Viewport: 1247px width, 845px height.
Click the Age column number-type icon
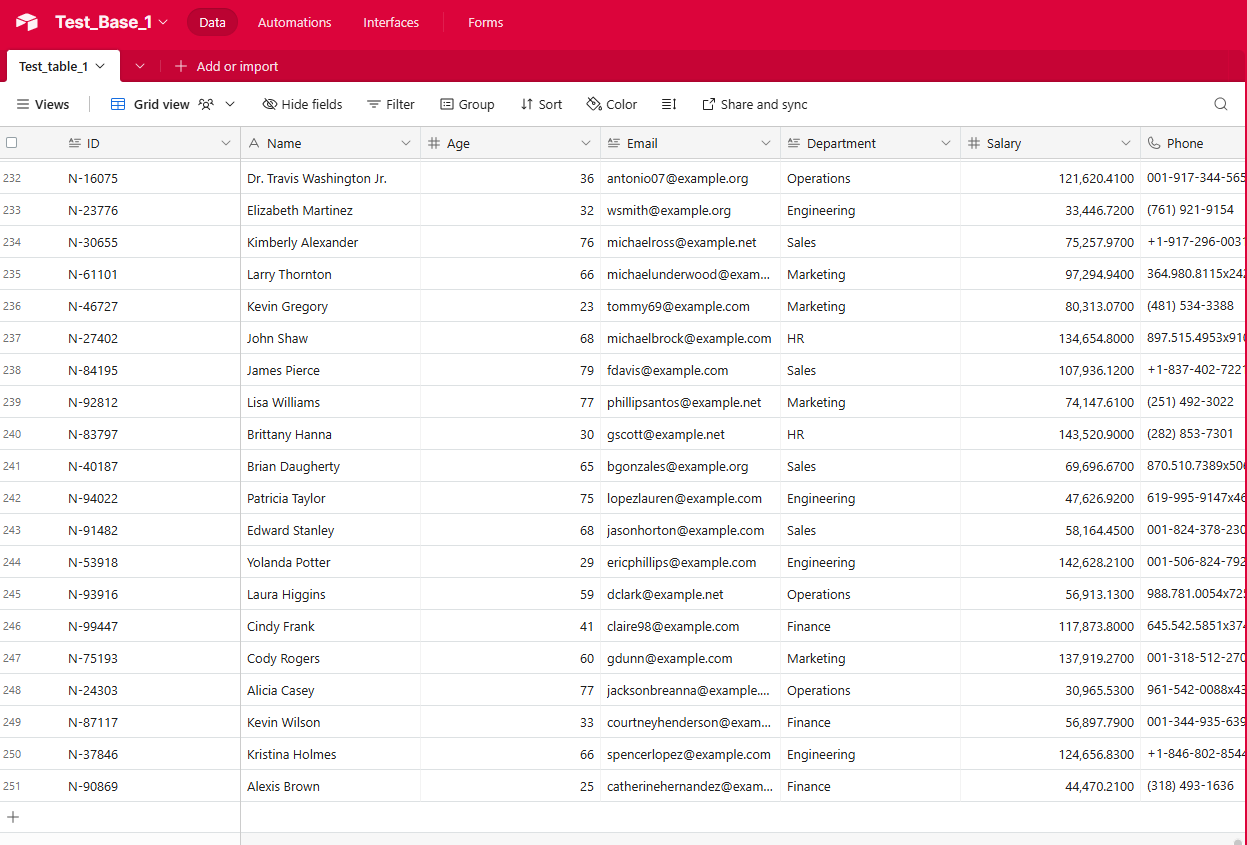click(434, 143)
